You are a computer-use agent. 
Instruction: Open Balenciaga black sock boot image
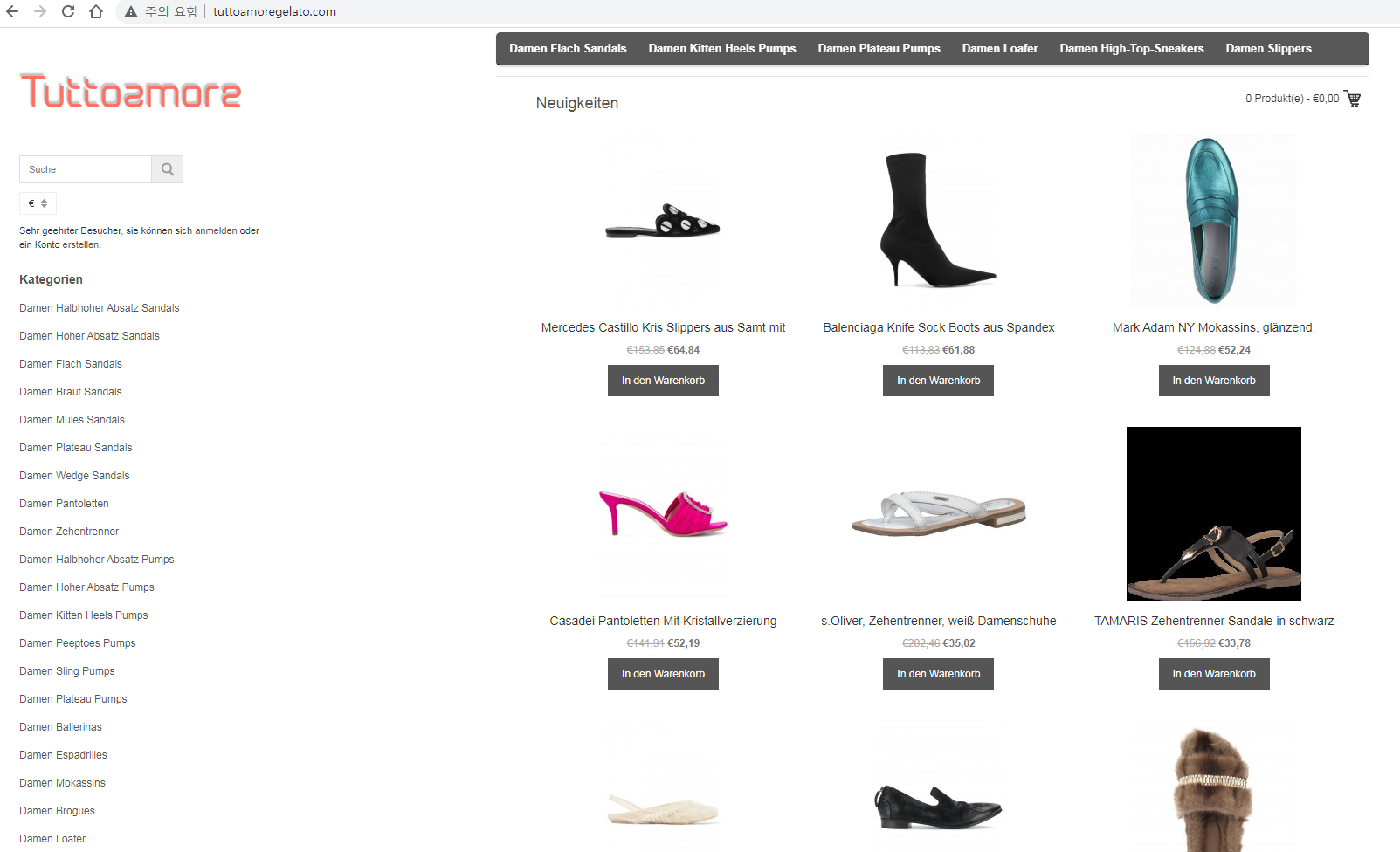pyautogui.click(x=938, y=221)
